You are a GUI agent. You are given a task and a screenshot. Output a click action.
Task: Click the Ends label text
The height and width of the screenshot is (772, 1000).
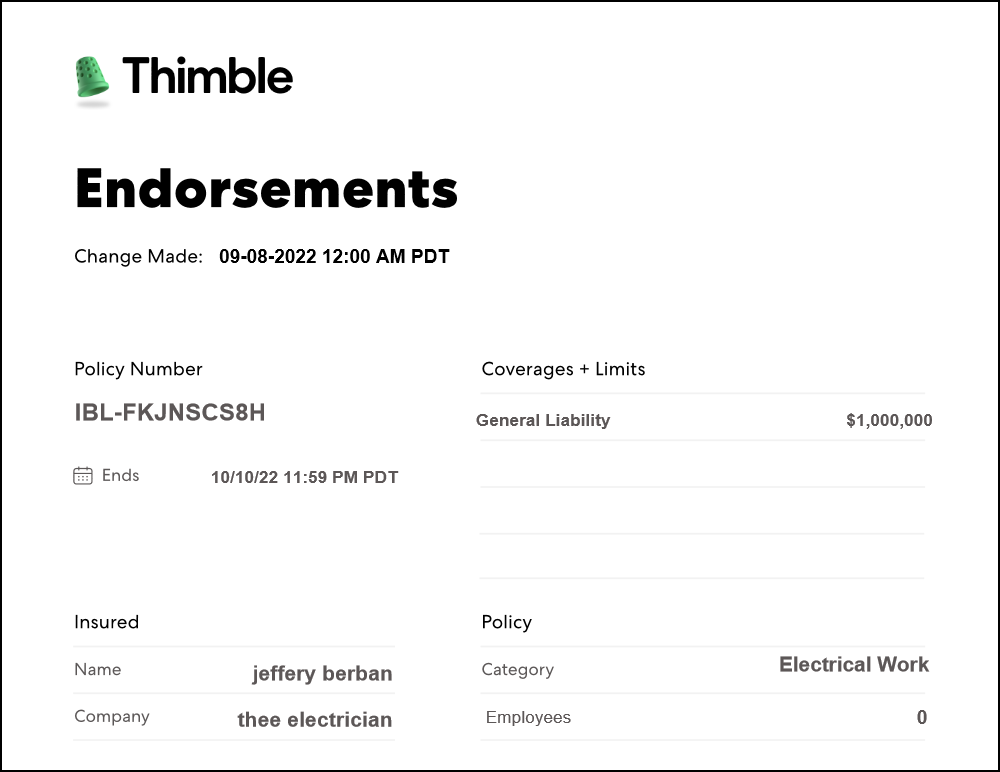pos(120,475)
